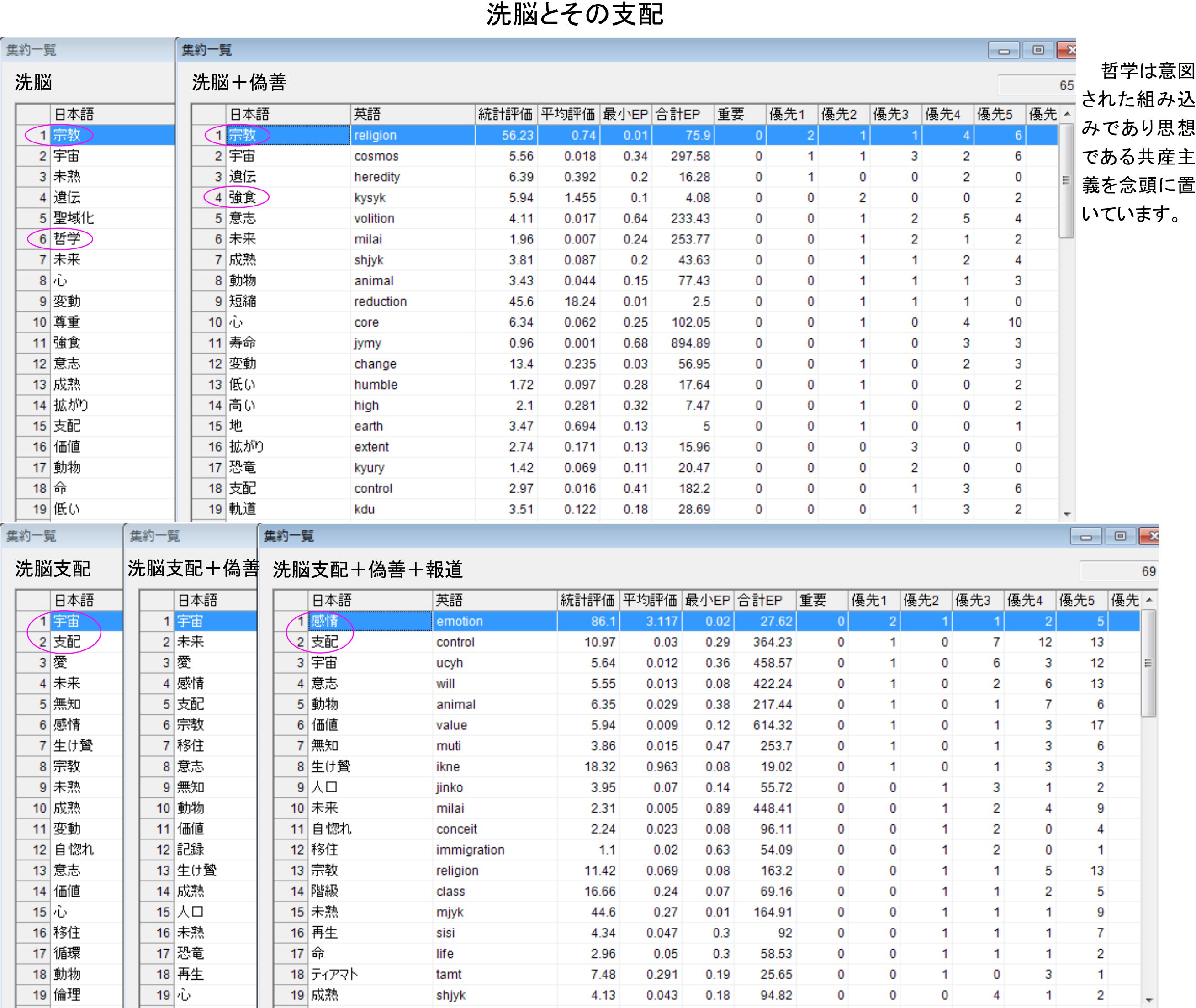
Task: Close the 洗脳支配+偽善+報道 window
Action: tap(1151, 537)
